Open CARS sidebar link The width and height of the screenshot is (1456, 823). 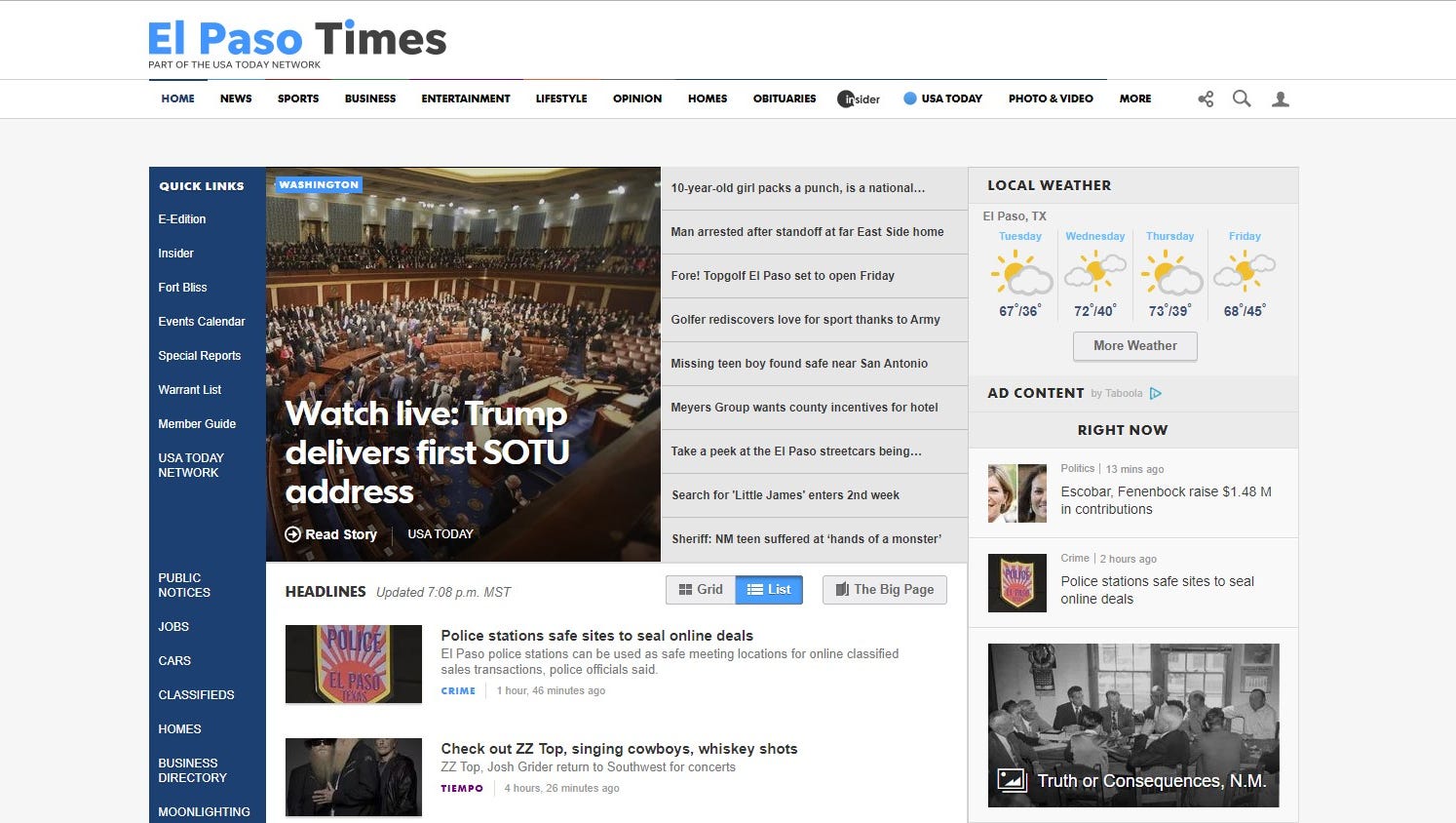174,661
